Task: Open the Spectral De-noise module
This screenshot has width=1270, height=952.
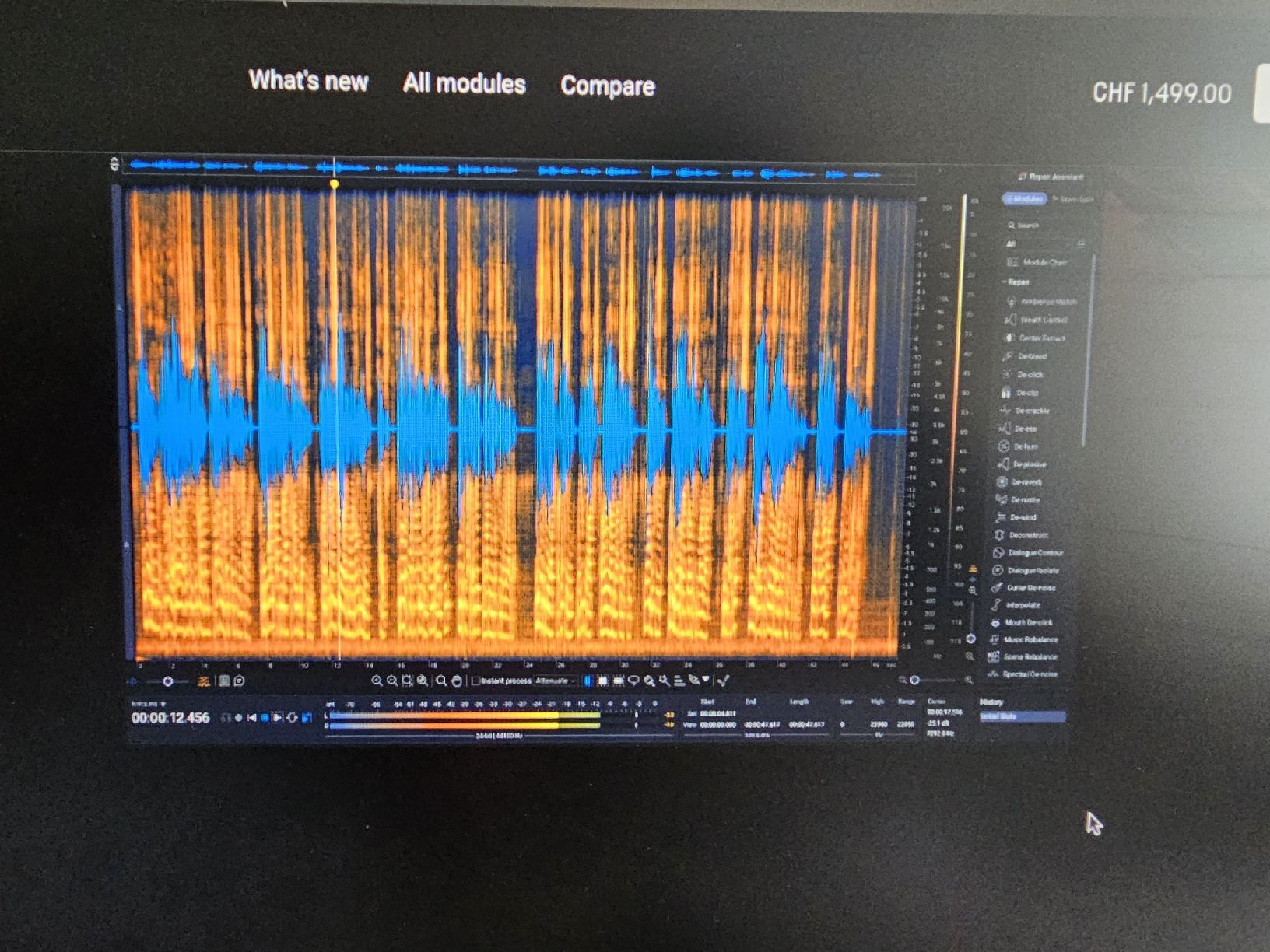Action: click(x=1023, y=674)
